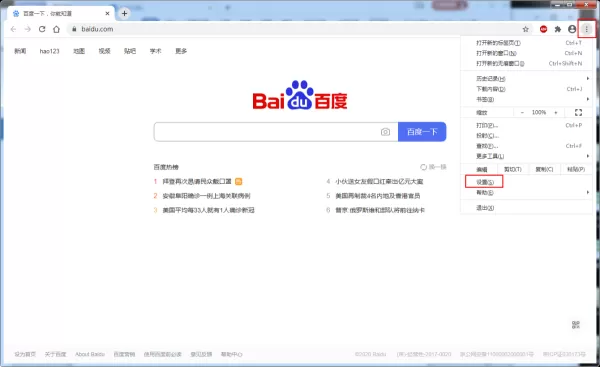Image resolution: width=600 pixels, height=367 pixels.
Task: Click 粘贴(P) in the edit row
Action: pos(576,170)
